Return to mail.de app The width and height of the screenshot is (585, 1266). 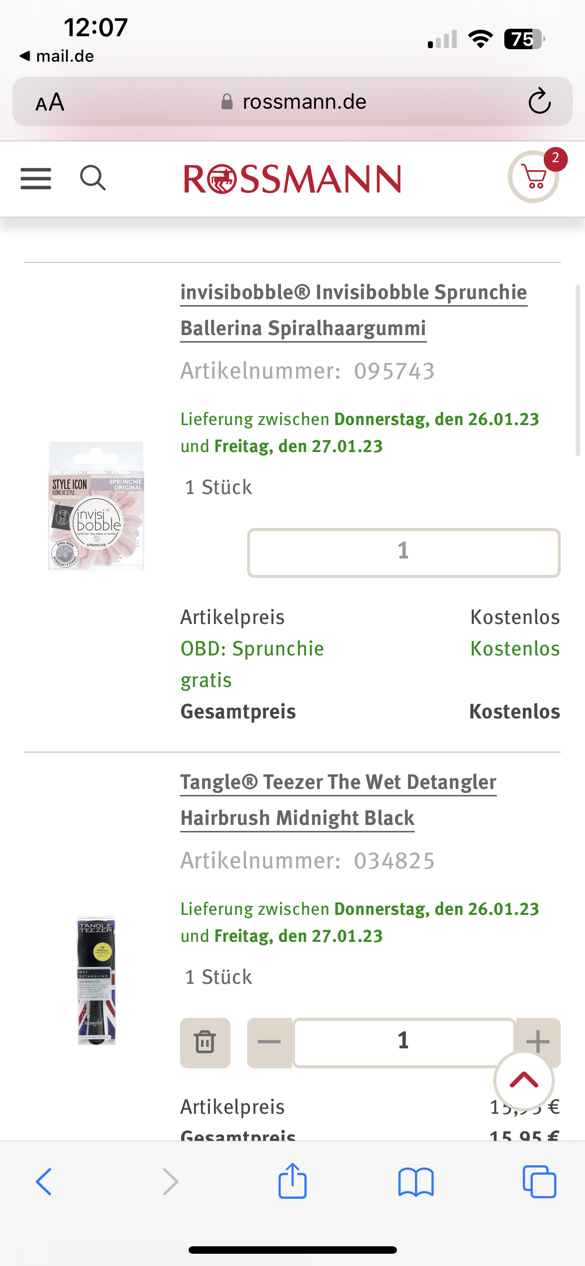[x=56, y=56]
